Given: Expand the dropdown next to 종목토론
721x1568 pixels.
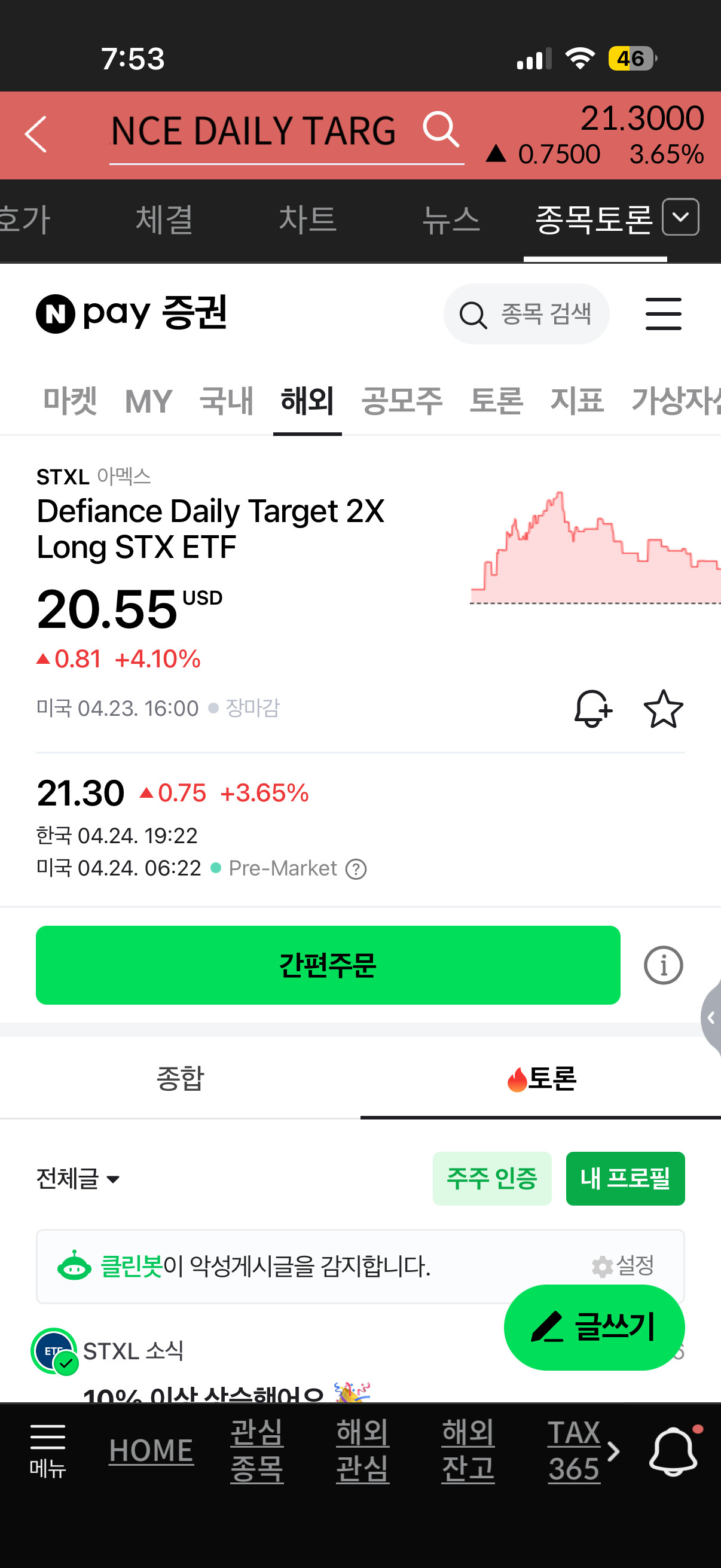Looking at the screenshot, I should pyautogui.click(x=680, y=217).
